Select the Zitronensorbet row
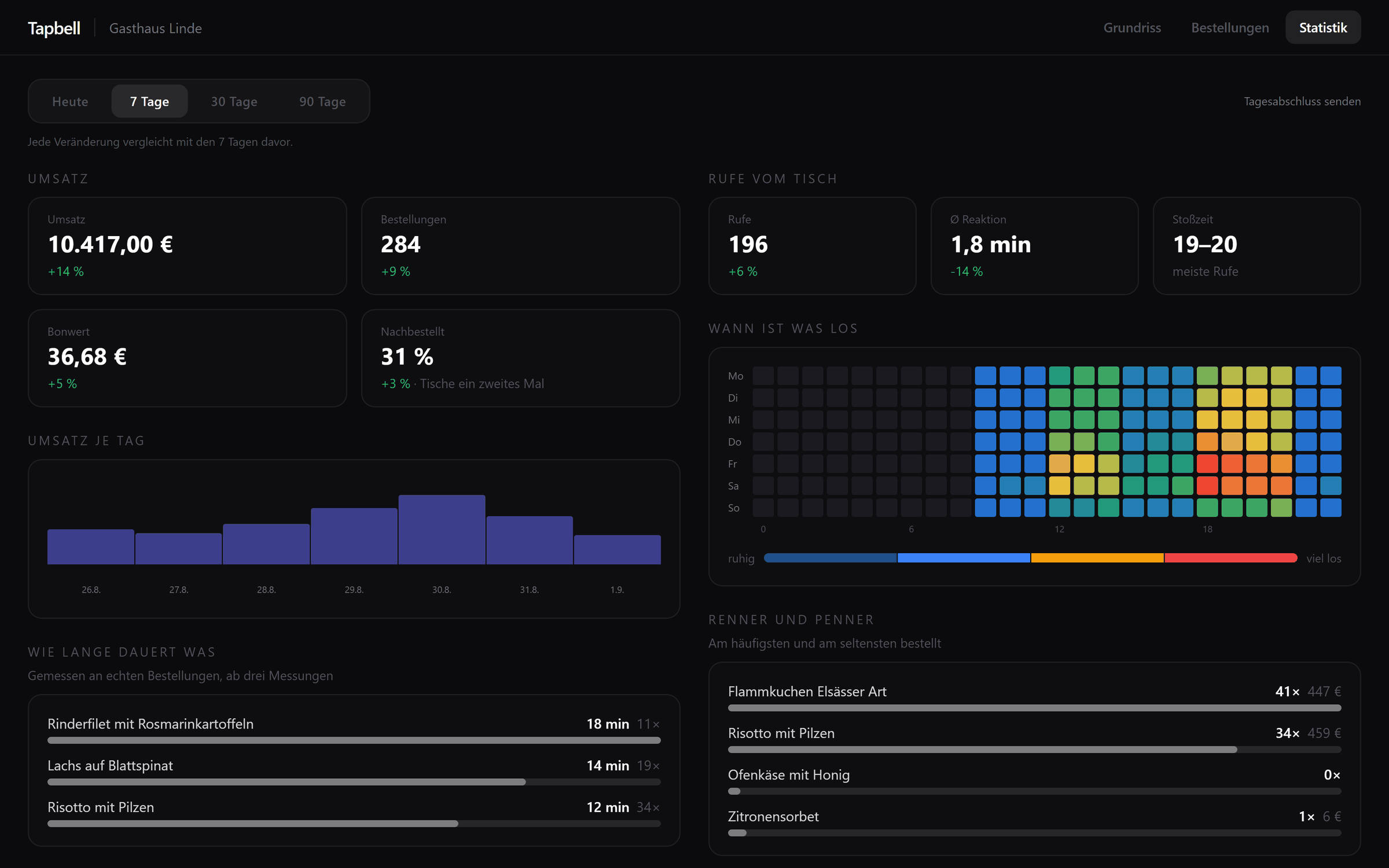The width and height of the screenshot is (1389, 868). (x=1035, y=823)
